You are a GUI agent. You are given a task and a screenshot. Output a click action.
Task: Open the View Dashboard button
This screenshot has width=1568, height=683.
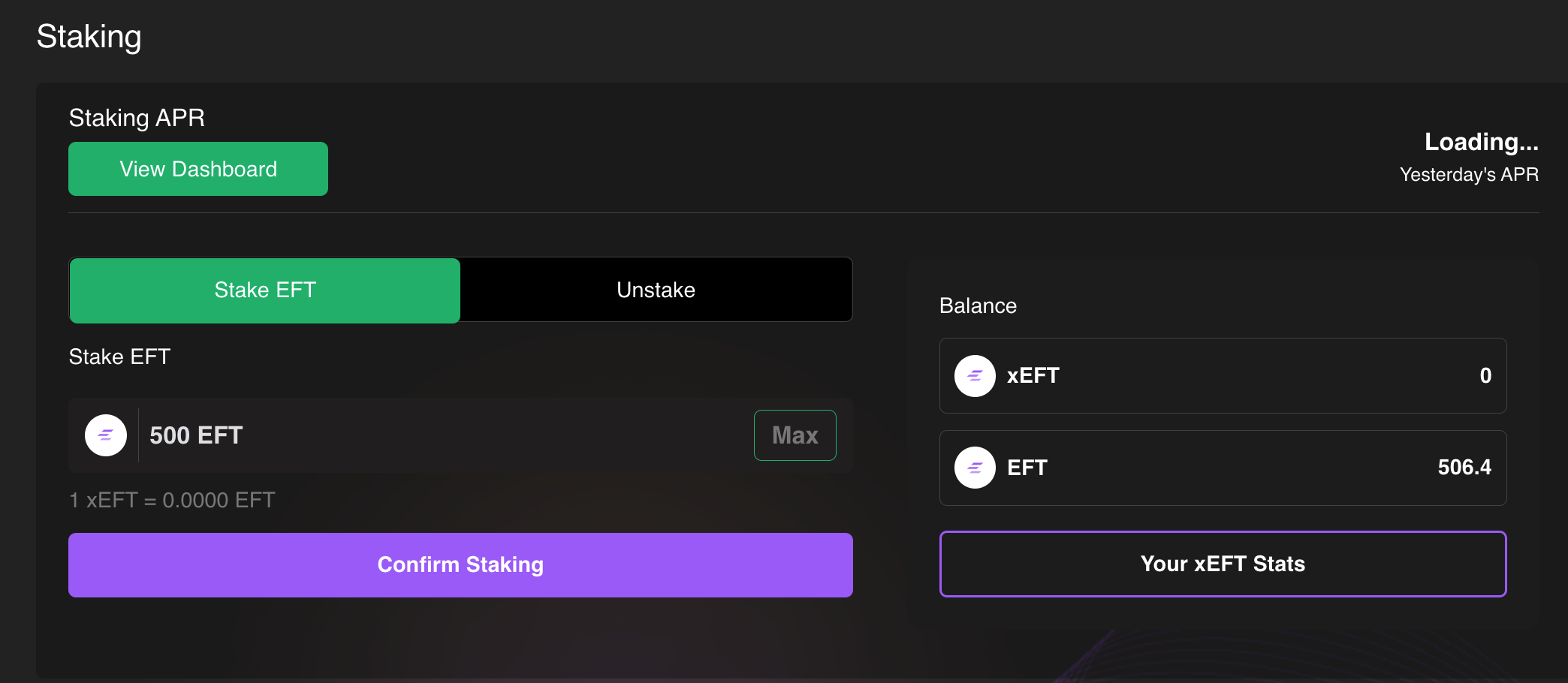click(x=198, y=169)
